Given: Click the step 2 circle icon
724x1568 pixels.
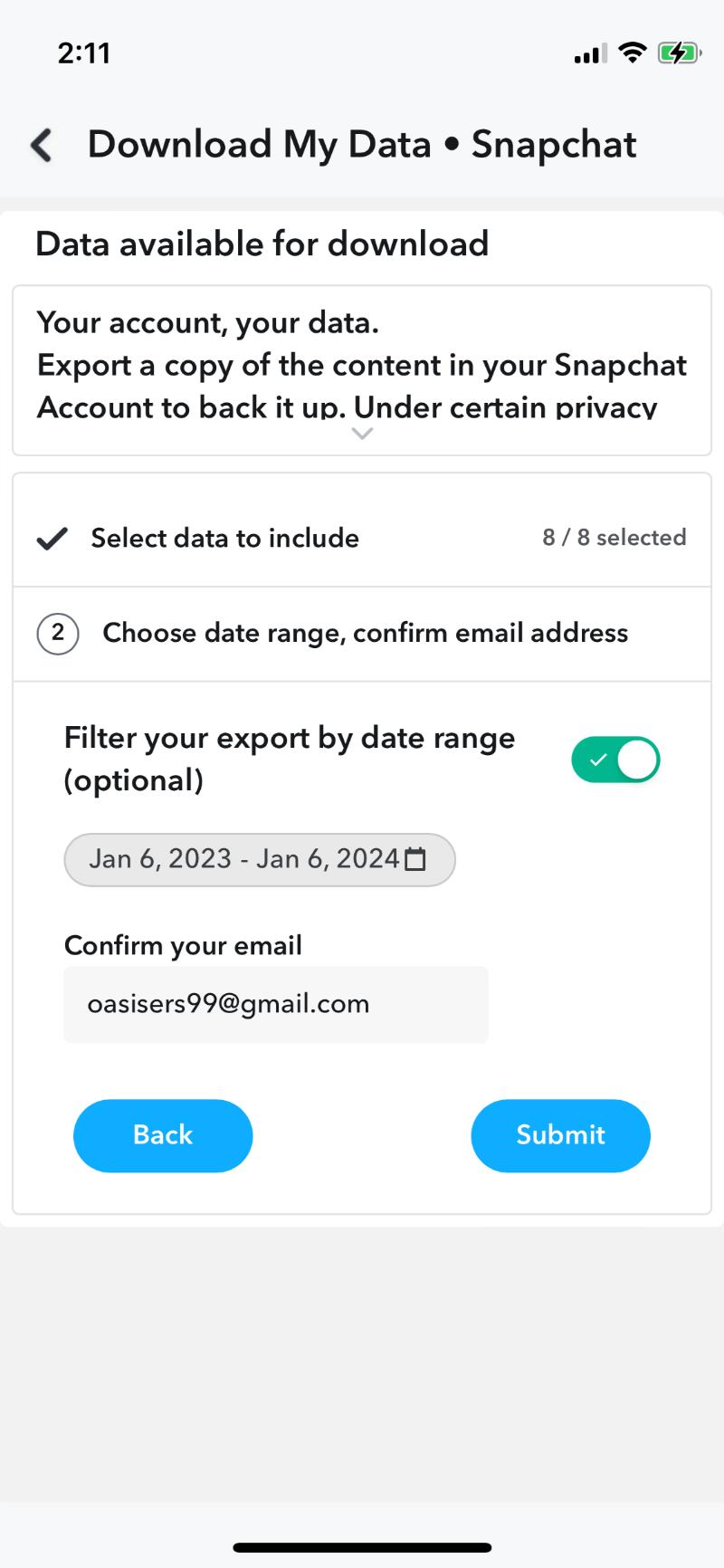Looking at the screenshot, I should tap(58, 633).
